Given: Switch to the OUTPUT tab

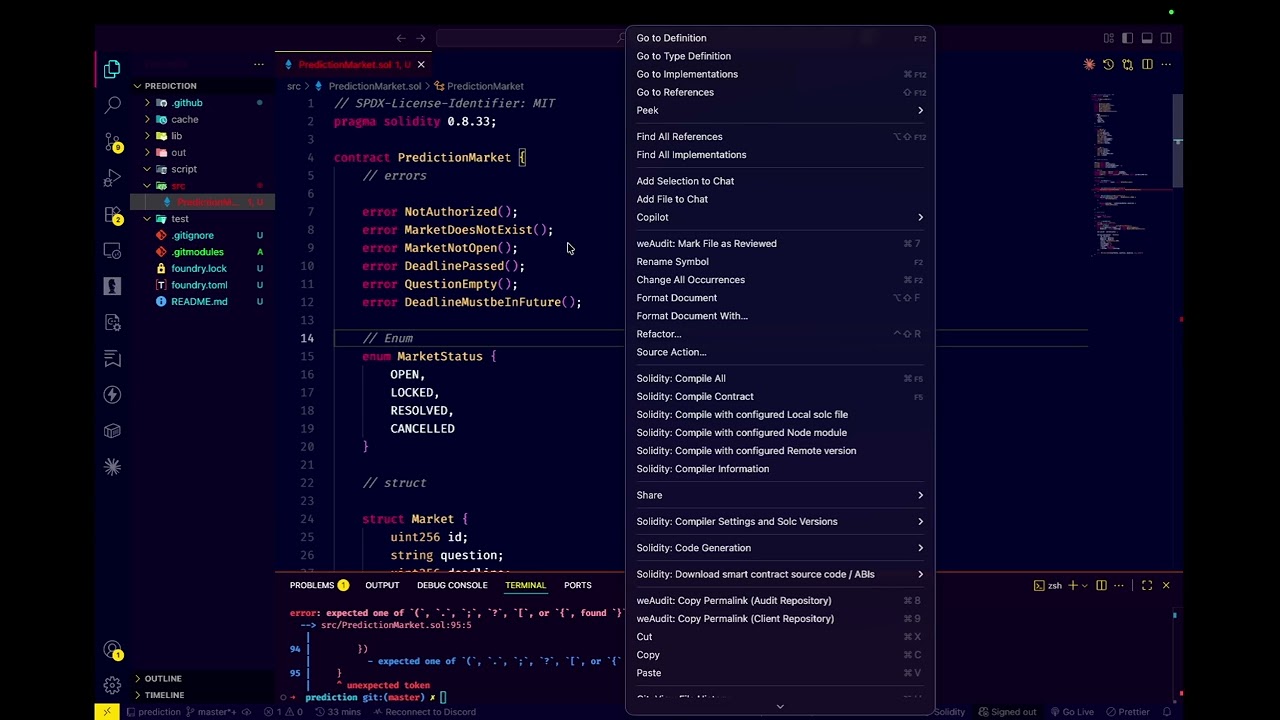Looking at the screenshot, I should tap(382, 585).
